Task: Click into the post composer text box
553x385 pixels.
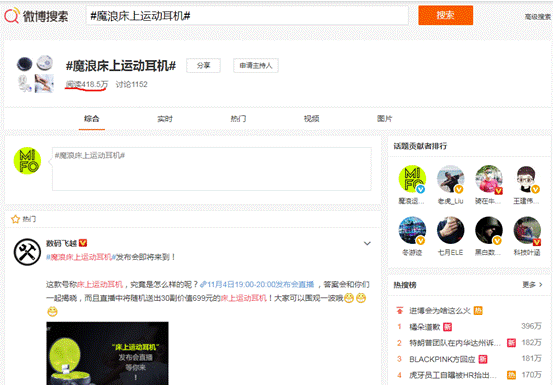Action: coord(212,169)
